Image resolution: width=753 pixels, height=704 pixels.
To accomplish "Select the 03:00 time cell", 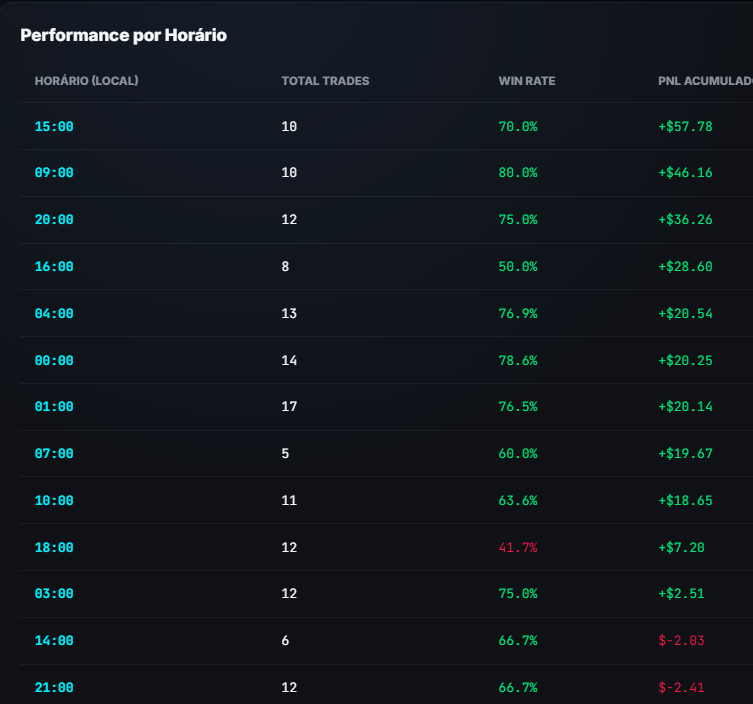I will (54, 595).
